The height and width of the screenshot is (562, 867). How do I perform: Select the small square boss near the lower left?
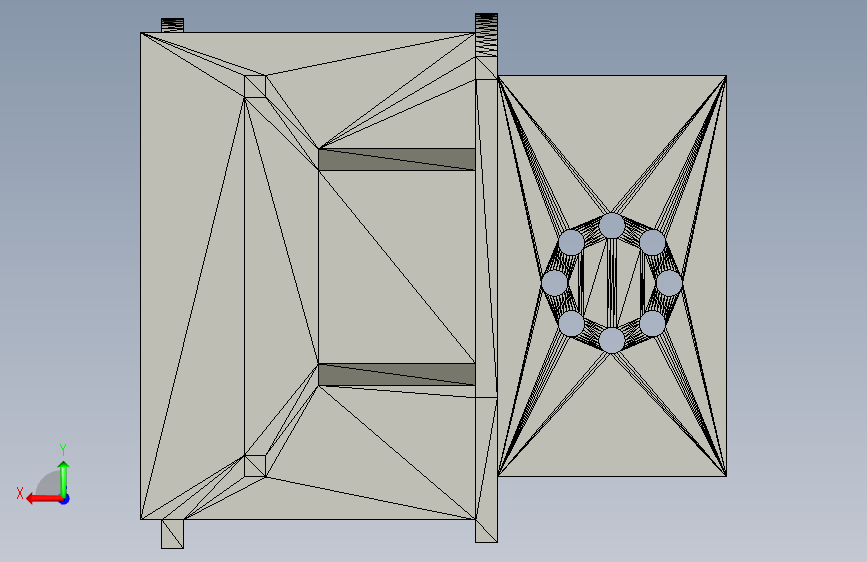tap(255, 466)
